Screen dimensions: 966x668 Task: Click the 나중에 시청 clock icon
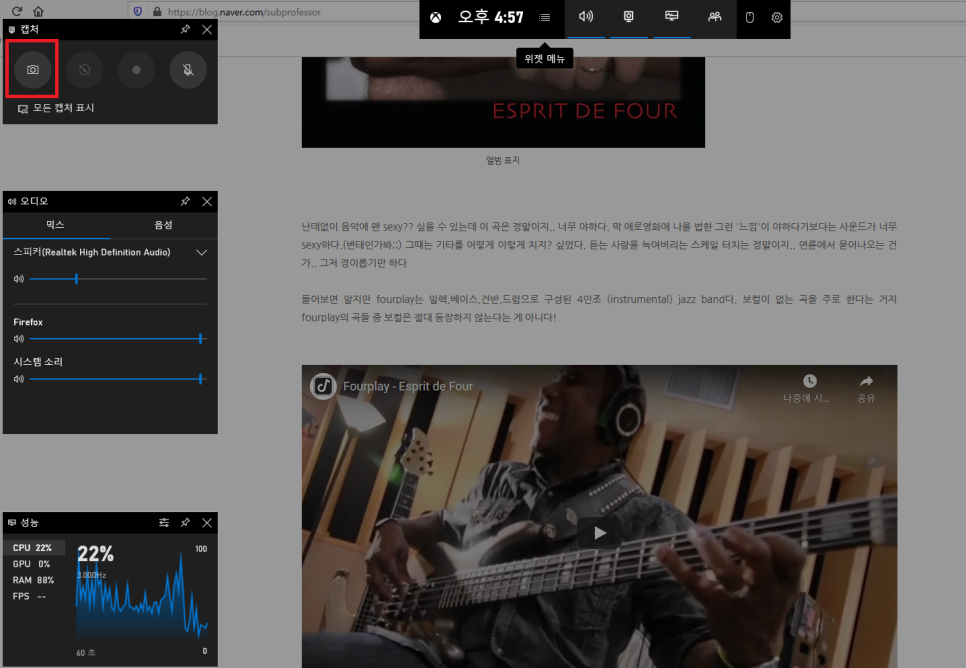(810, 381)
